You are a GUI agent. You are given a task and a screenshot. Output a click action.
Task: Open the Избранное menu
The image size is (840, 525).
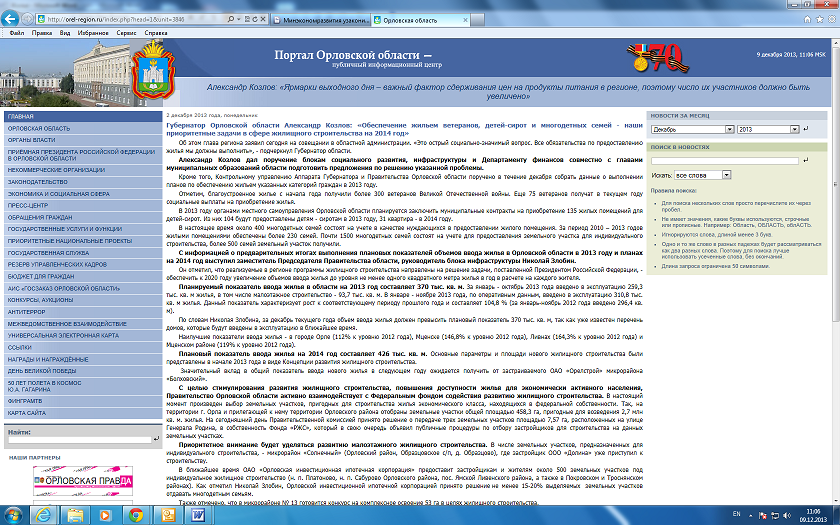(x=93, y=33)
